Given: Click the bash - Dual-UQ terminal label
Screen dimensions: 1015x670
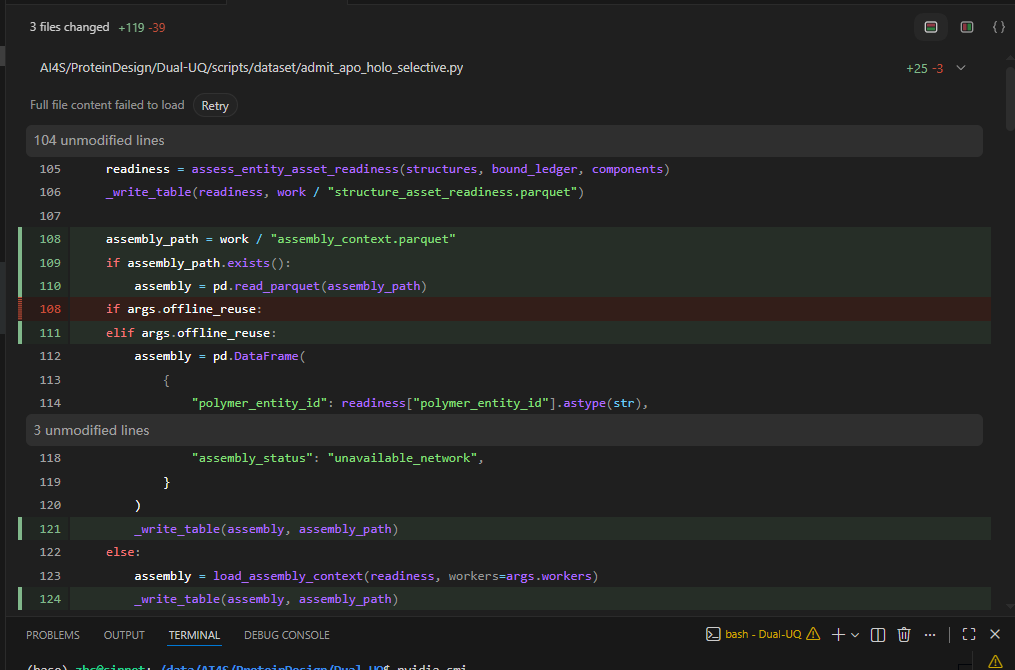Looking at the screenshot, I should tap(763, 634).
